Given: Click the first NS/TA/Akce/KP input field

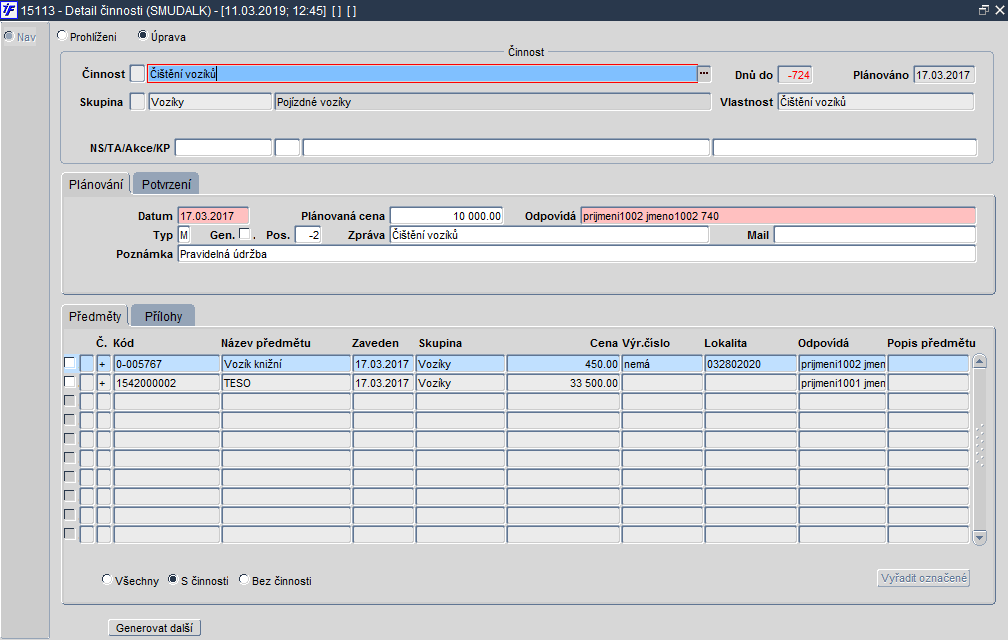Looking at the screenshot, I should point(223,148).
